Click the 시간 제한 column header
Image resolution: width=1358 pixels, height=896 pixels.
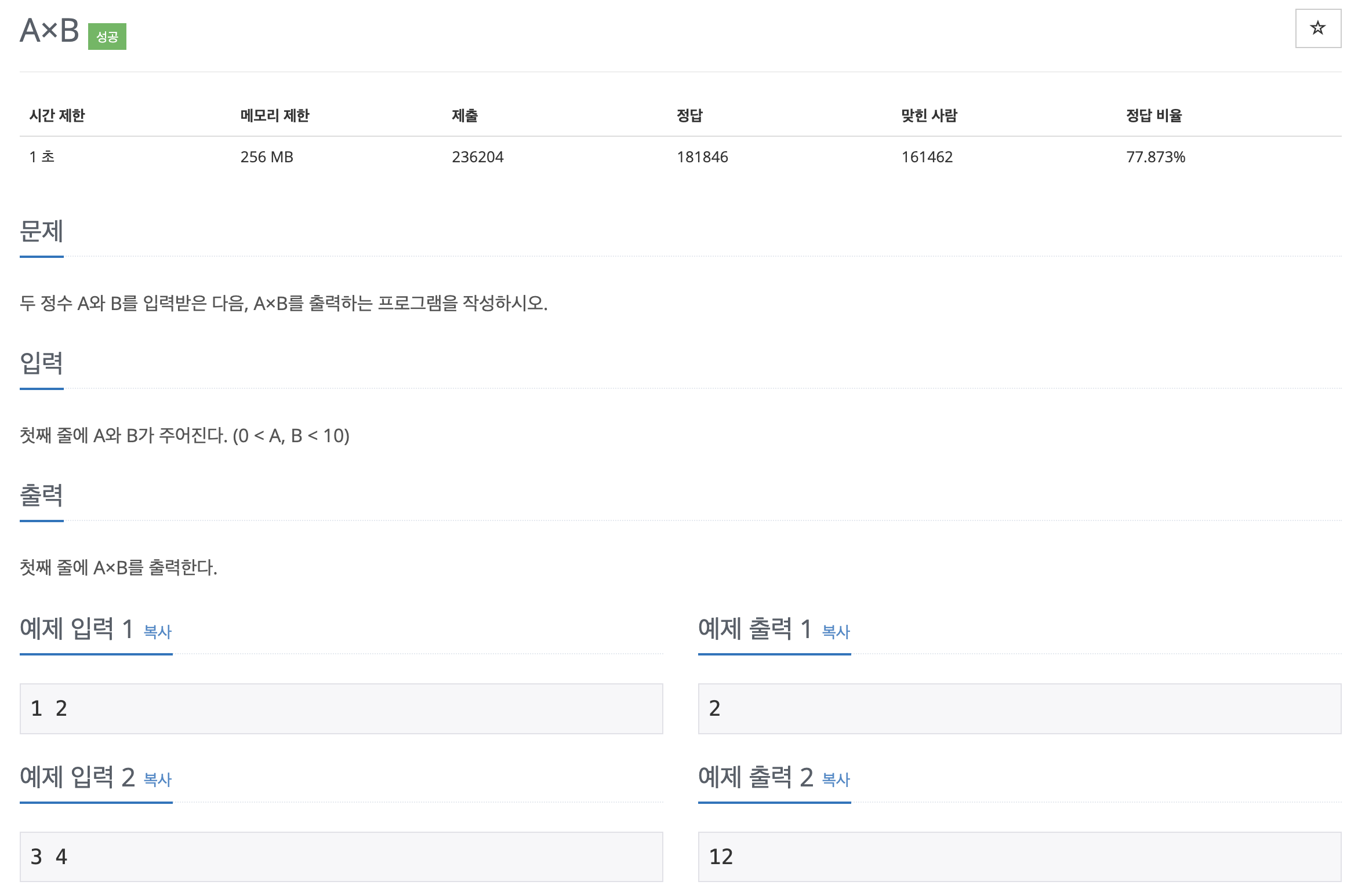pyautogui.click(x=58, y=115)
